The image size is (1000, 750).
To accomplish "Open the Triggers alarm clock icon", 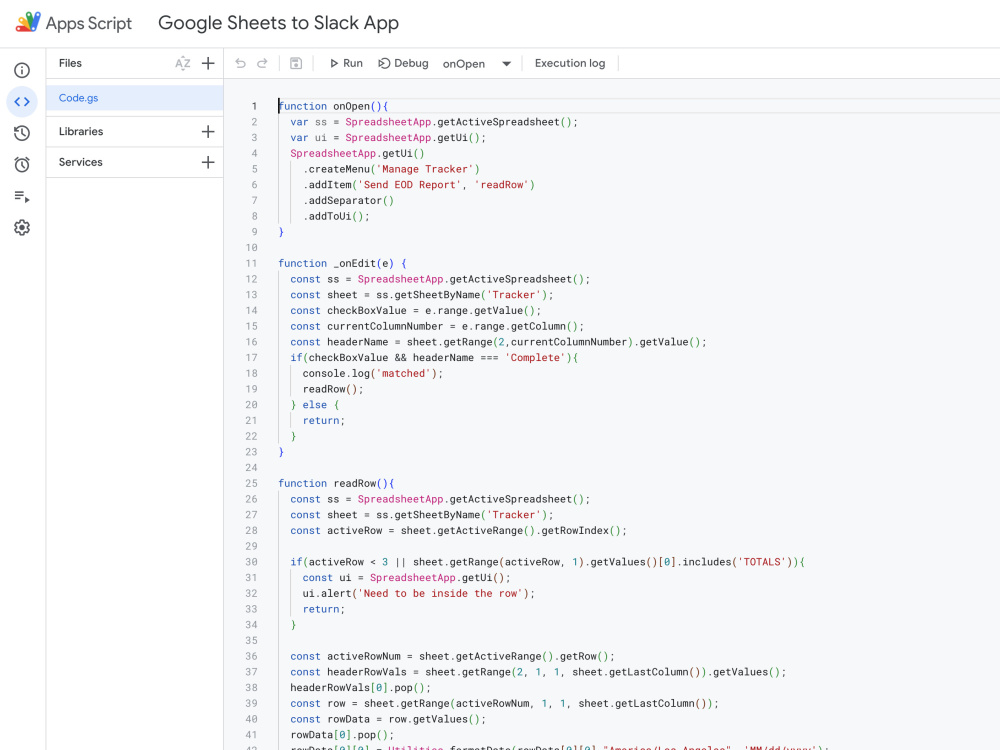I will pos(22,165).
